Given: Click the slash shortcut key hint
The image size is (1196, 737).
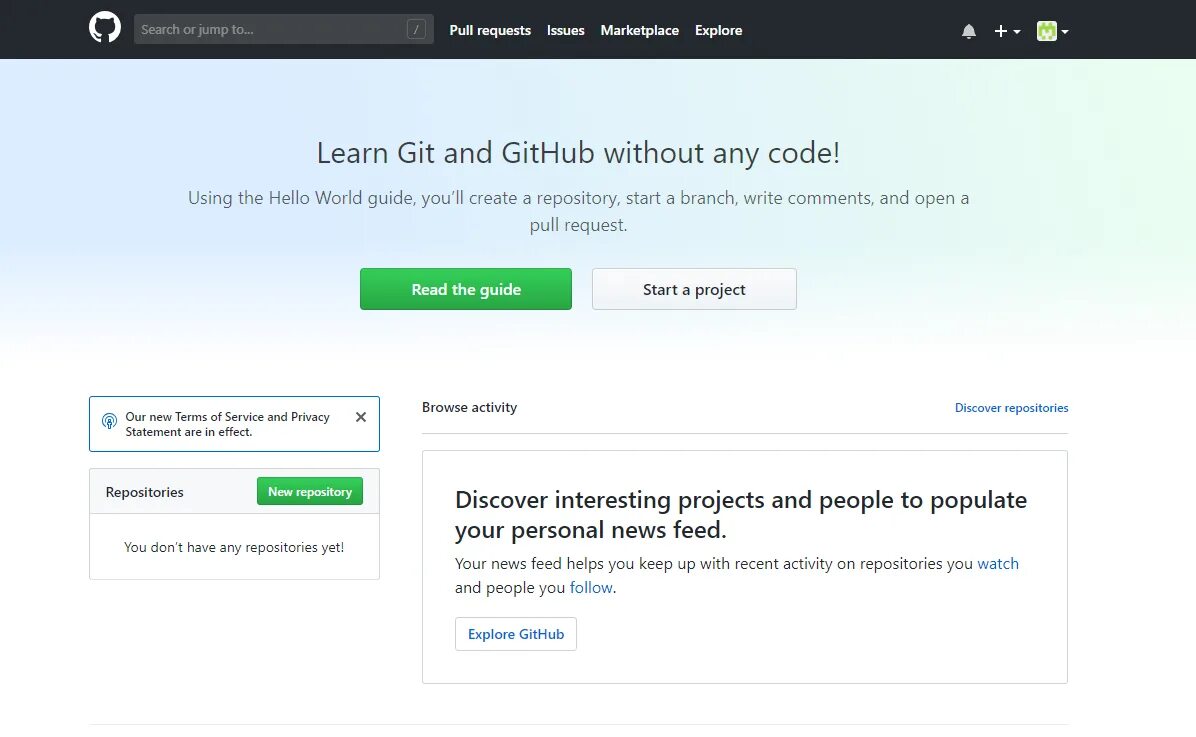Looking at the screenshot, I should tap(416, 29).
